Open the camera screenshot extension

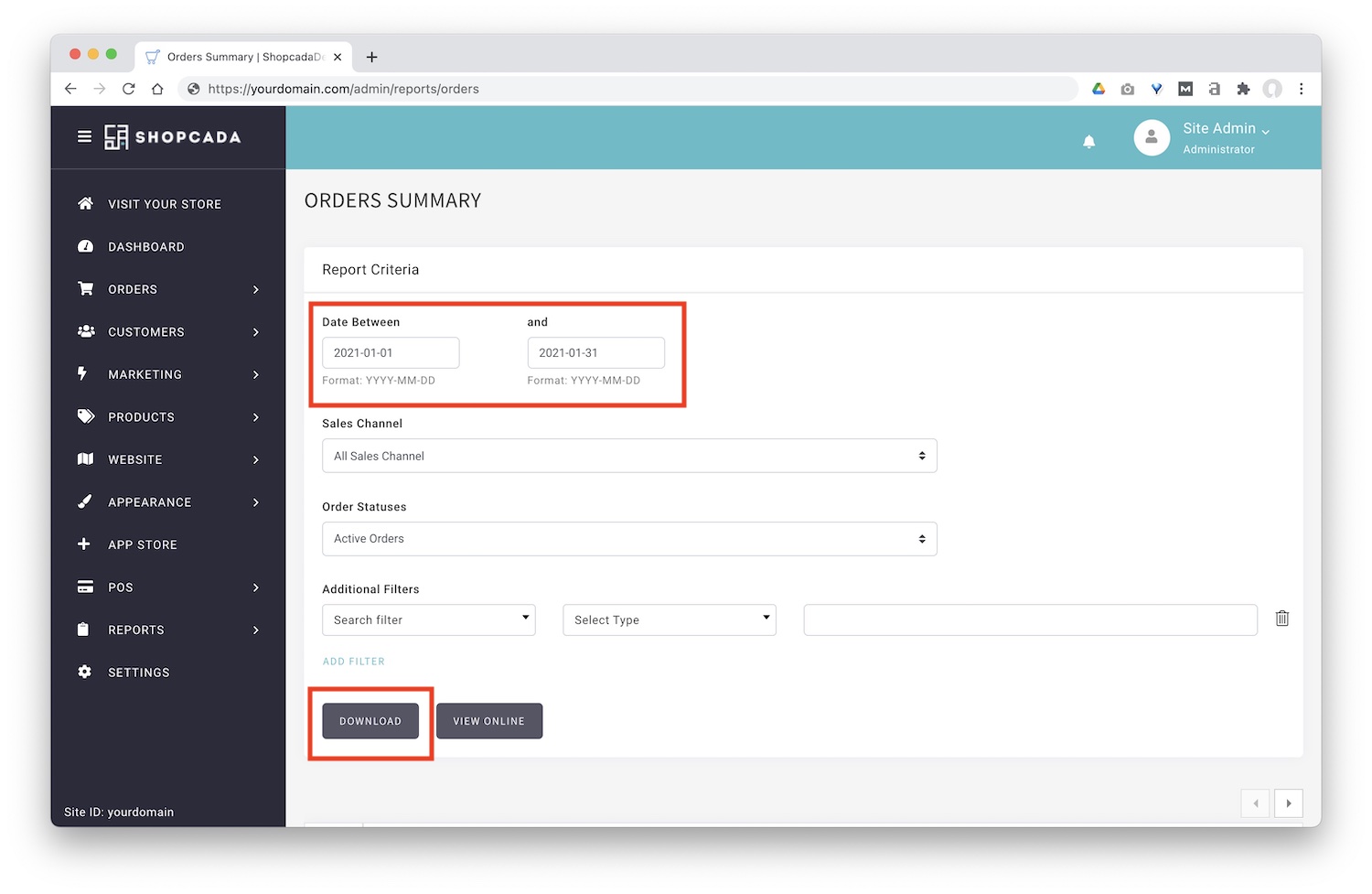click(1127, 89)
